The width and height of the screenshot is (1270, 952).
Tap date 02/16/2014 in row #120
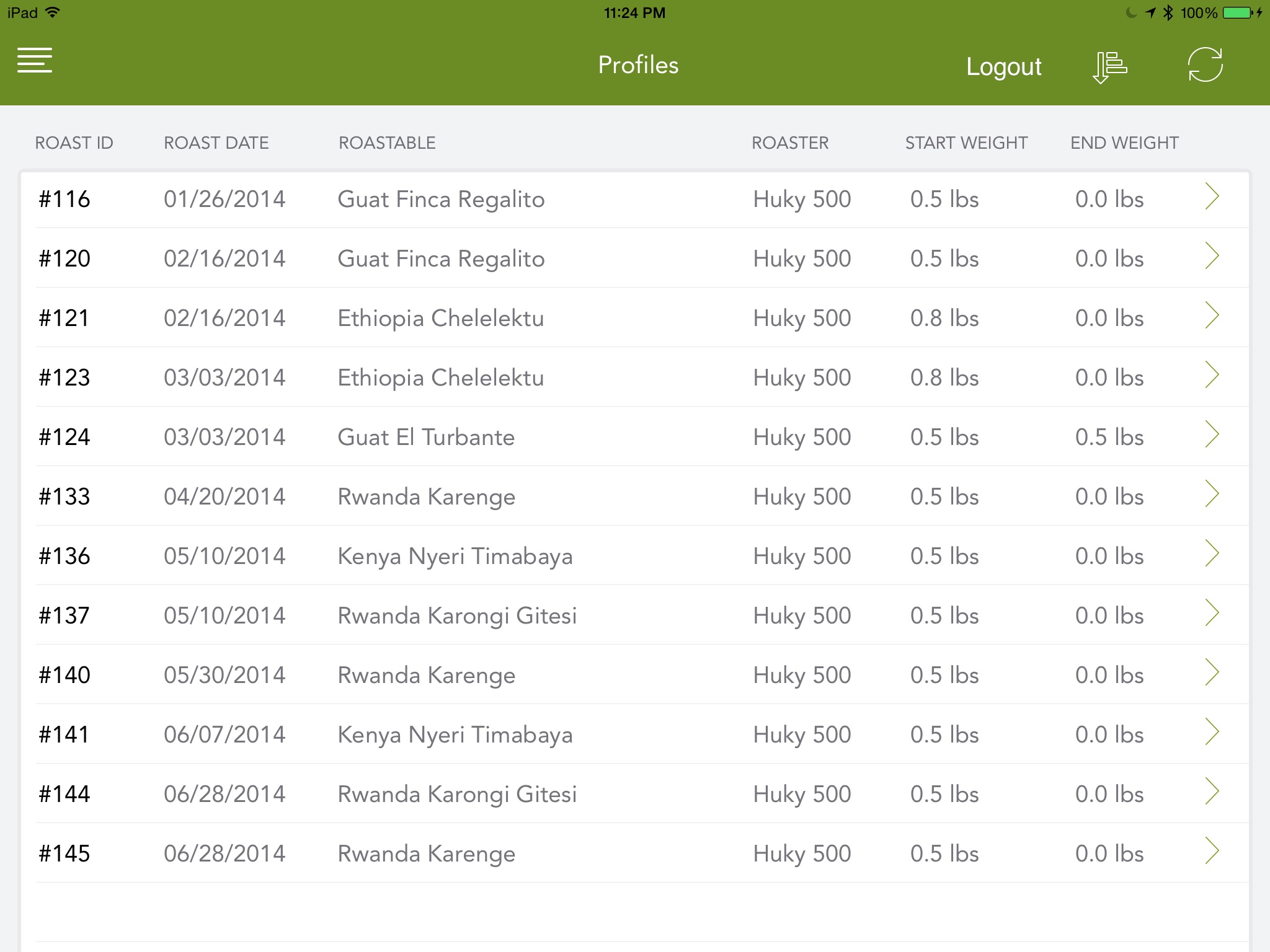click(224, 259)
